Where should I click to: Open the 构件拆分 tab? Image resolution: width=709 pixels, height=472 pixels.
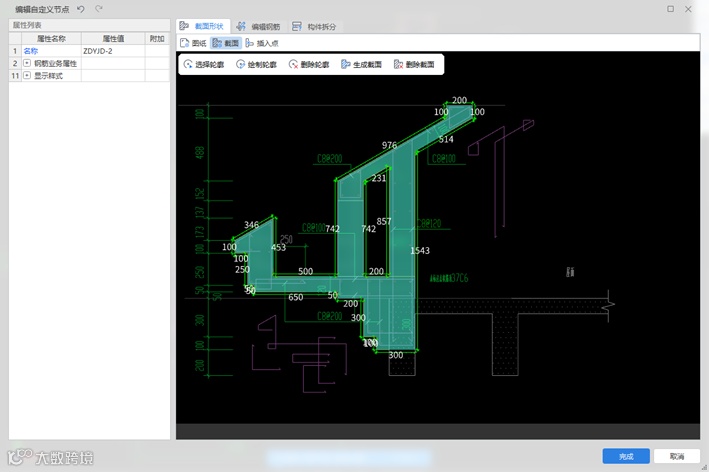(x=316, y=26)
